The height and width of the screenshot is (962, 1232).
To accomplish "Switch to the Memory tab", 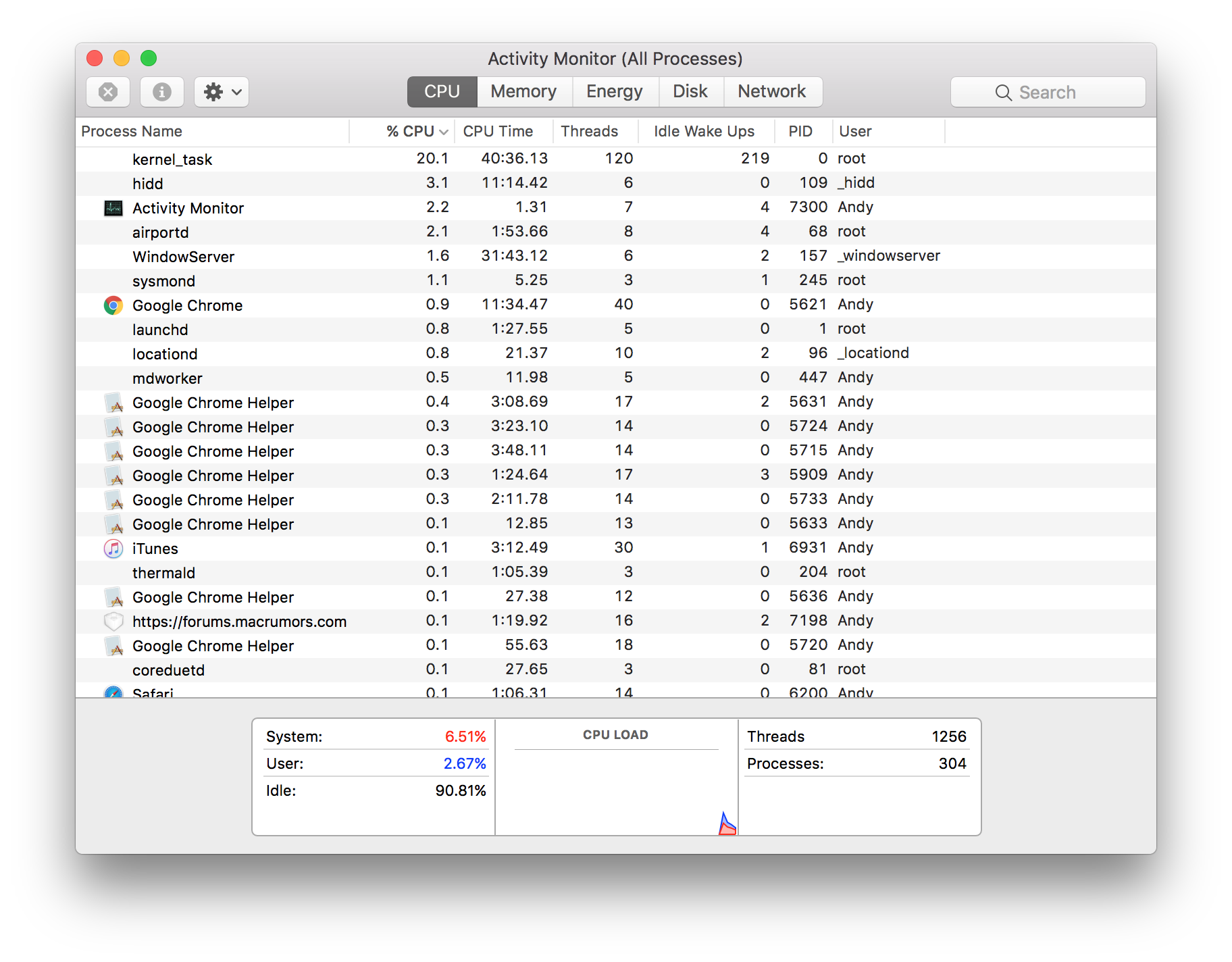I will click(524, 92).
